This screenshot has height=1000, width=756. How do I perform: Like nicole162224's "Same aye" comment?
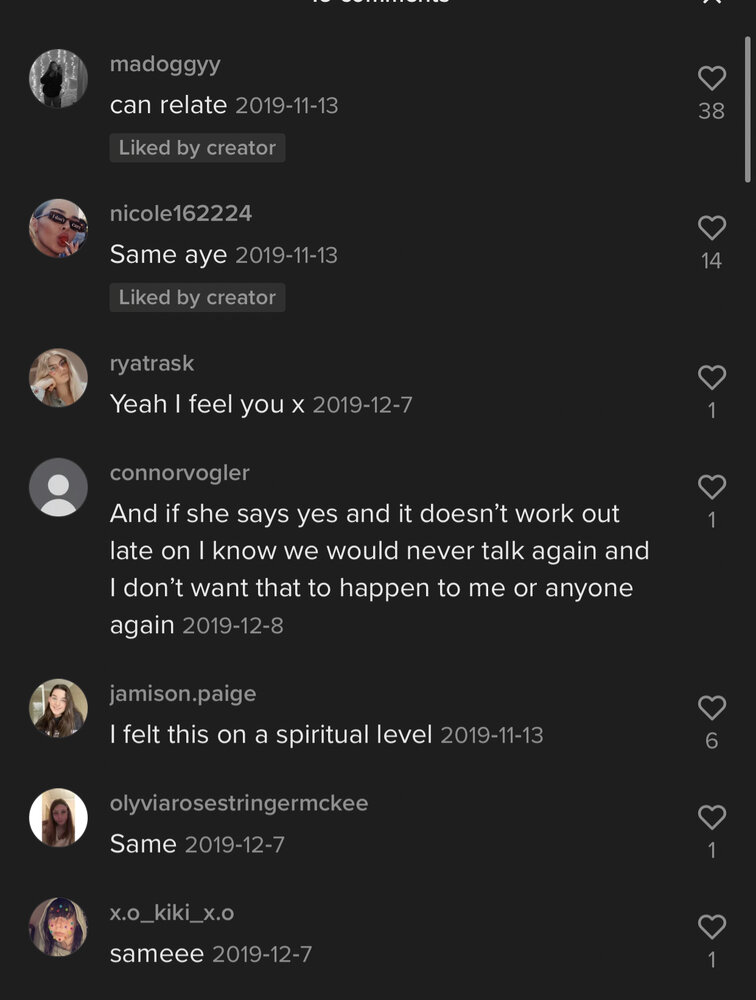tap(711, 228)
